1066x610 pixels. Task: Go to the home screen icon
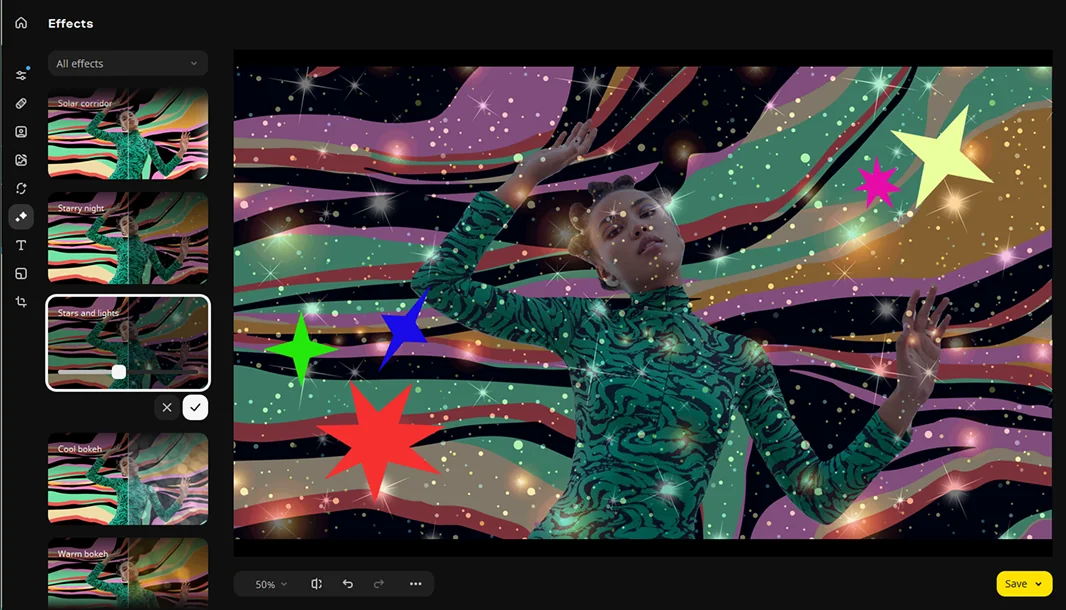[21, 23]
